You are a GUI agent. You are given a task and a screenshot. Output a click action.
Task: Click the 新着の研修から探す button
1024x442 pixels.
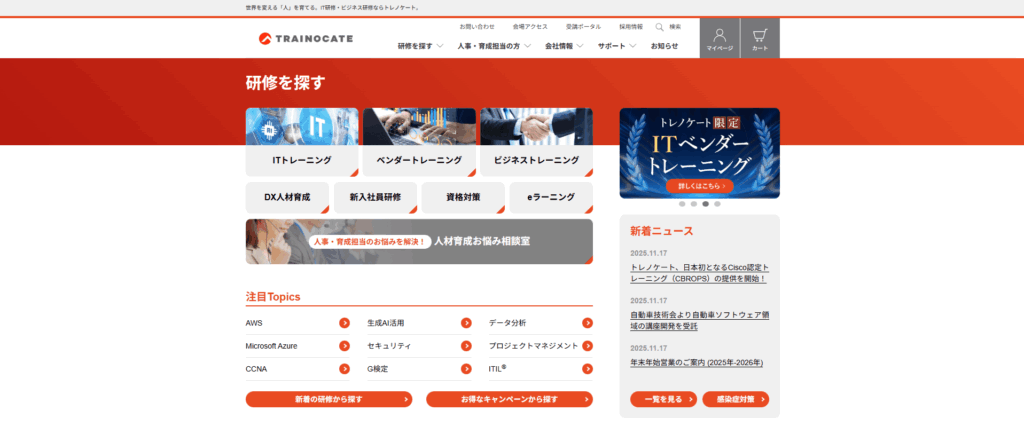(x=328, y=399)
